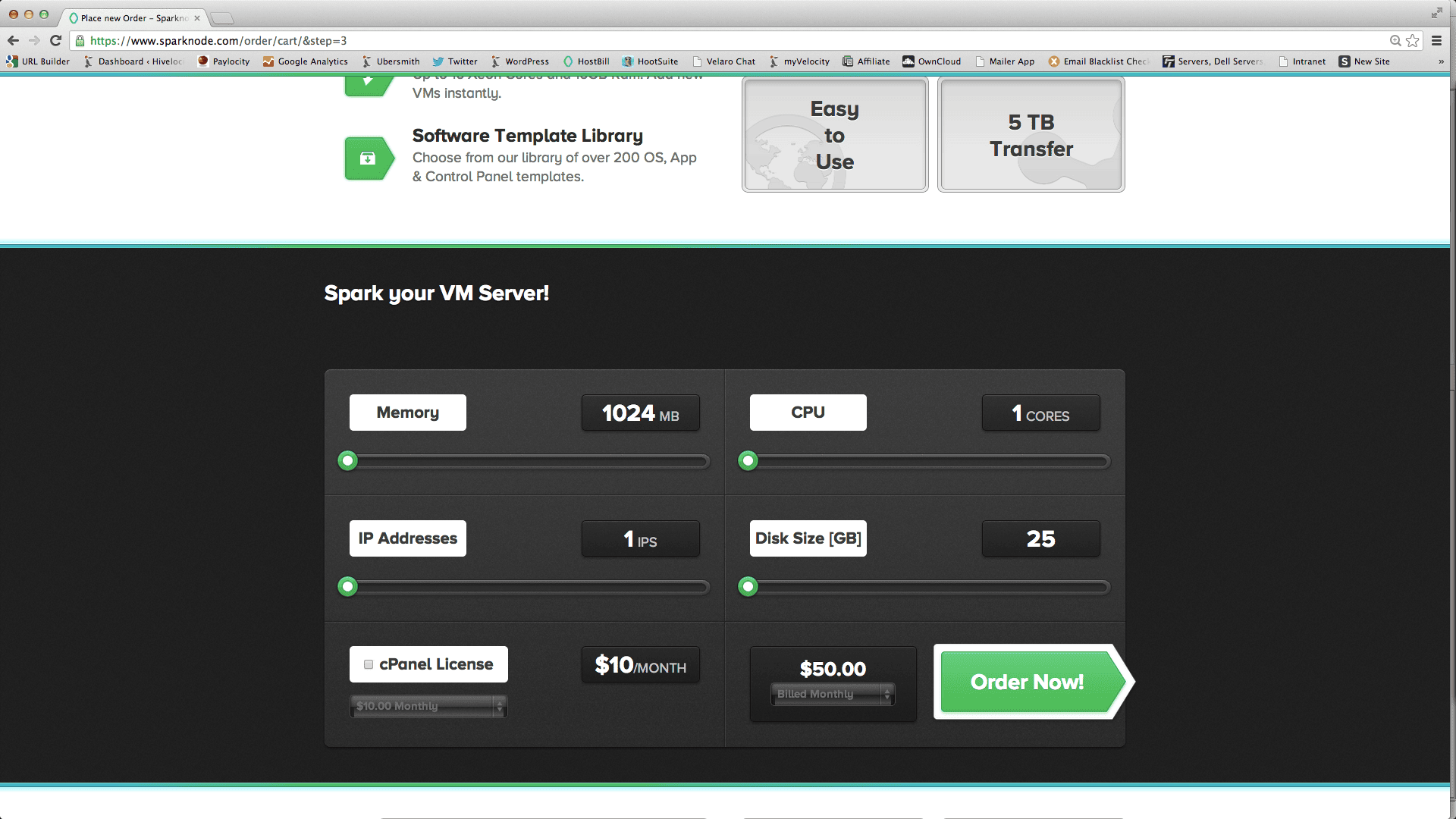The width and height of the screenshot is (1456, 819).
Task: Click the browser back arrow
Action: [x=13, y=41]
